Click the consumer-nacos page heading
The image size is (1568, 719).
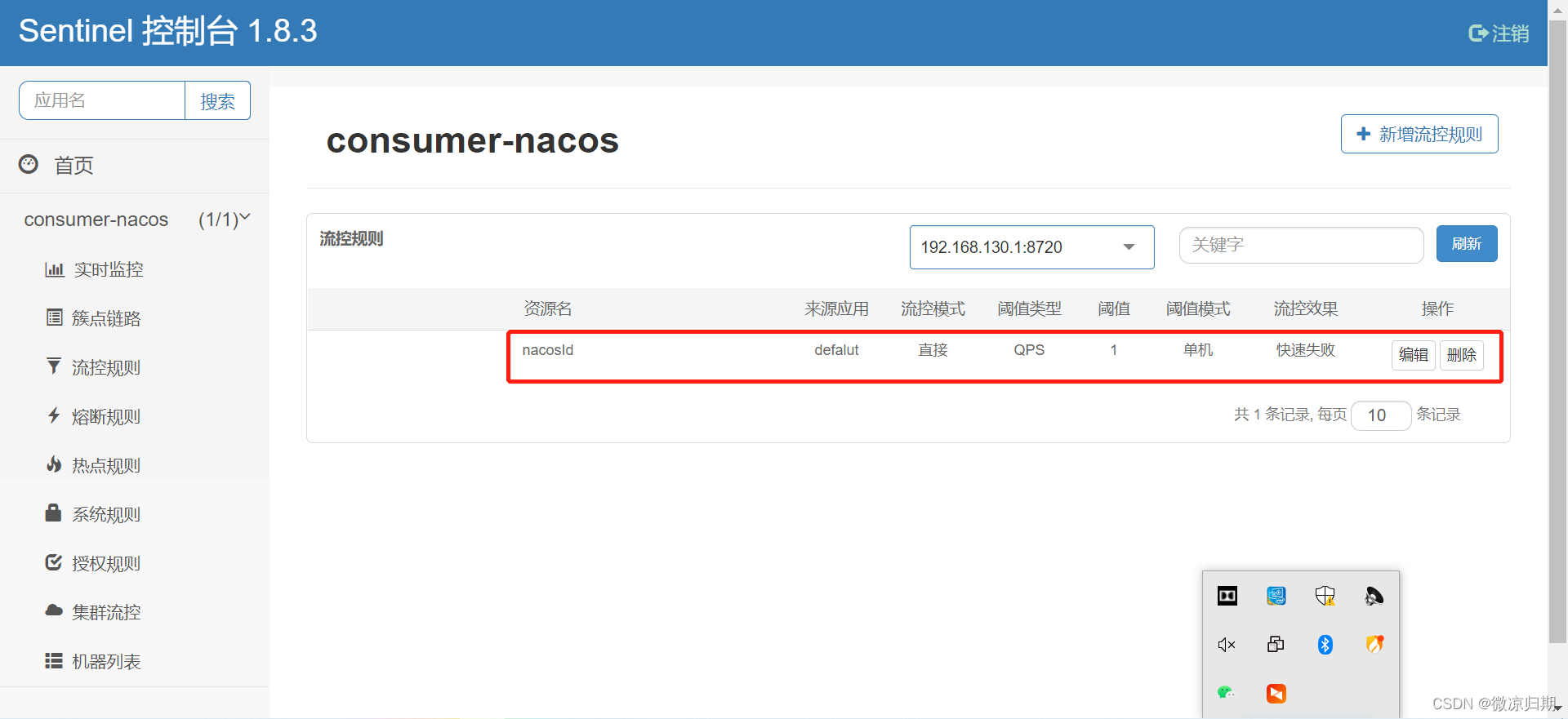click(473, 140)
